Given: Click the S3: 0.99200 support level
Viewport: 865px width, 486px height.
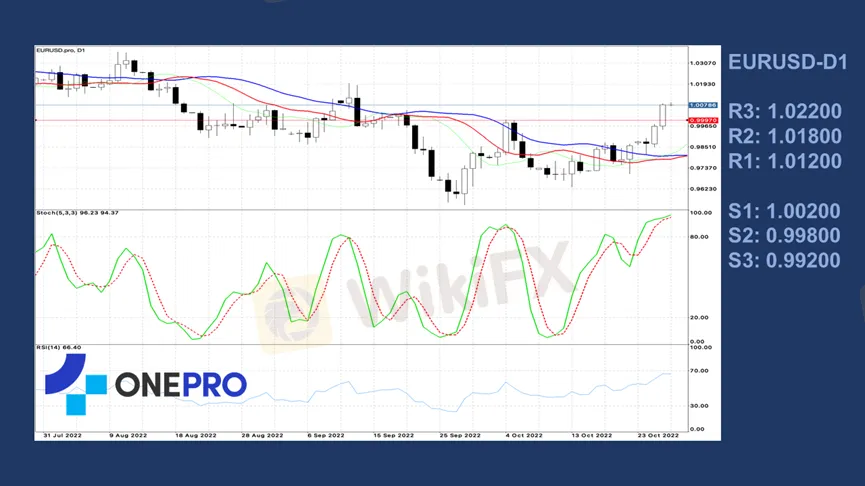Looking at the screenshot, I should pyautogui.click(x=784, y=260).
